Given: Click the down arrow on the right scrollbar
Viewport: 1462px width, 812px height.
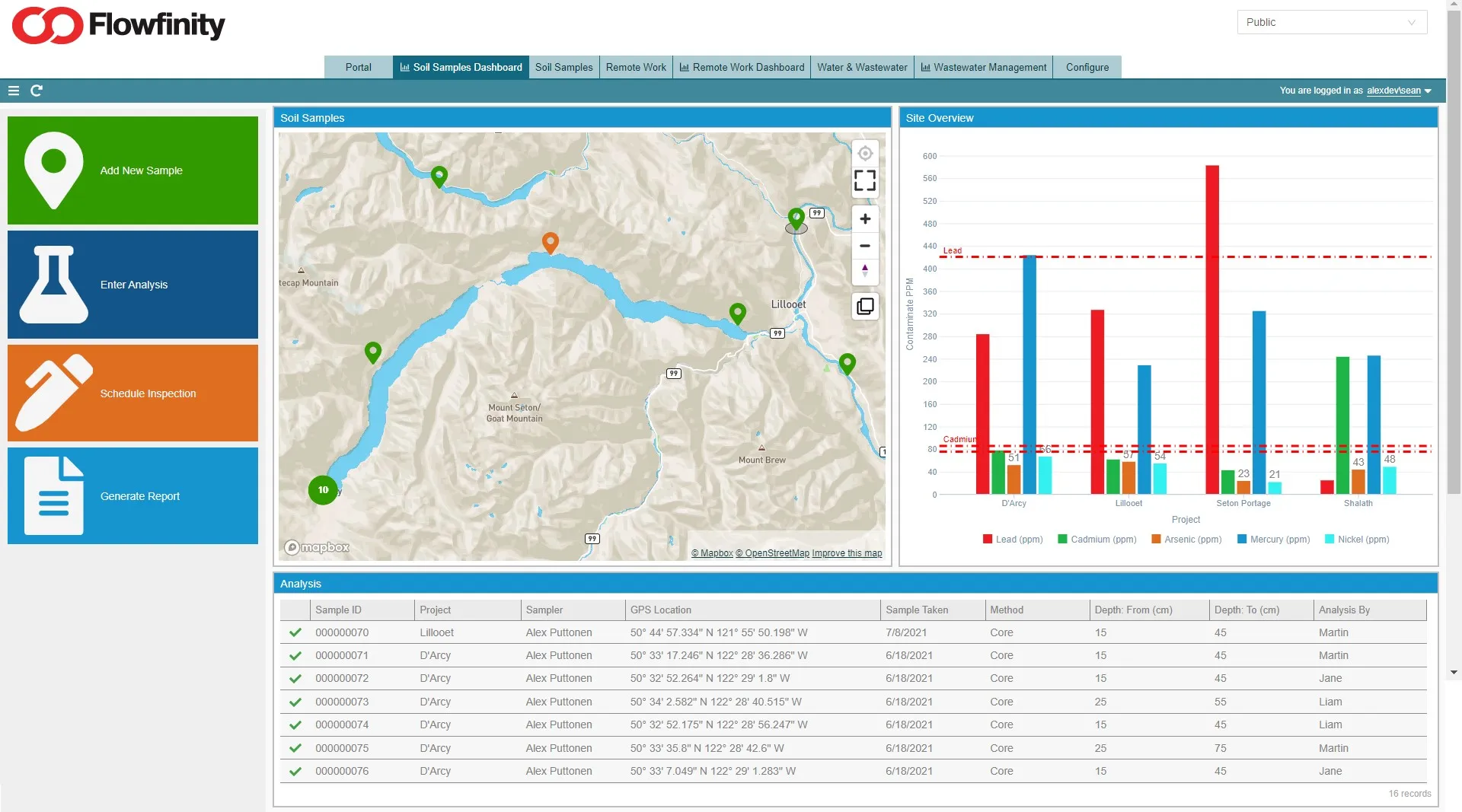Looking at the screenshot, I should 1453,672.
